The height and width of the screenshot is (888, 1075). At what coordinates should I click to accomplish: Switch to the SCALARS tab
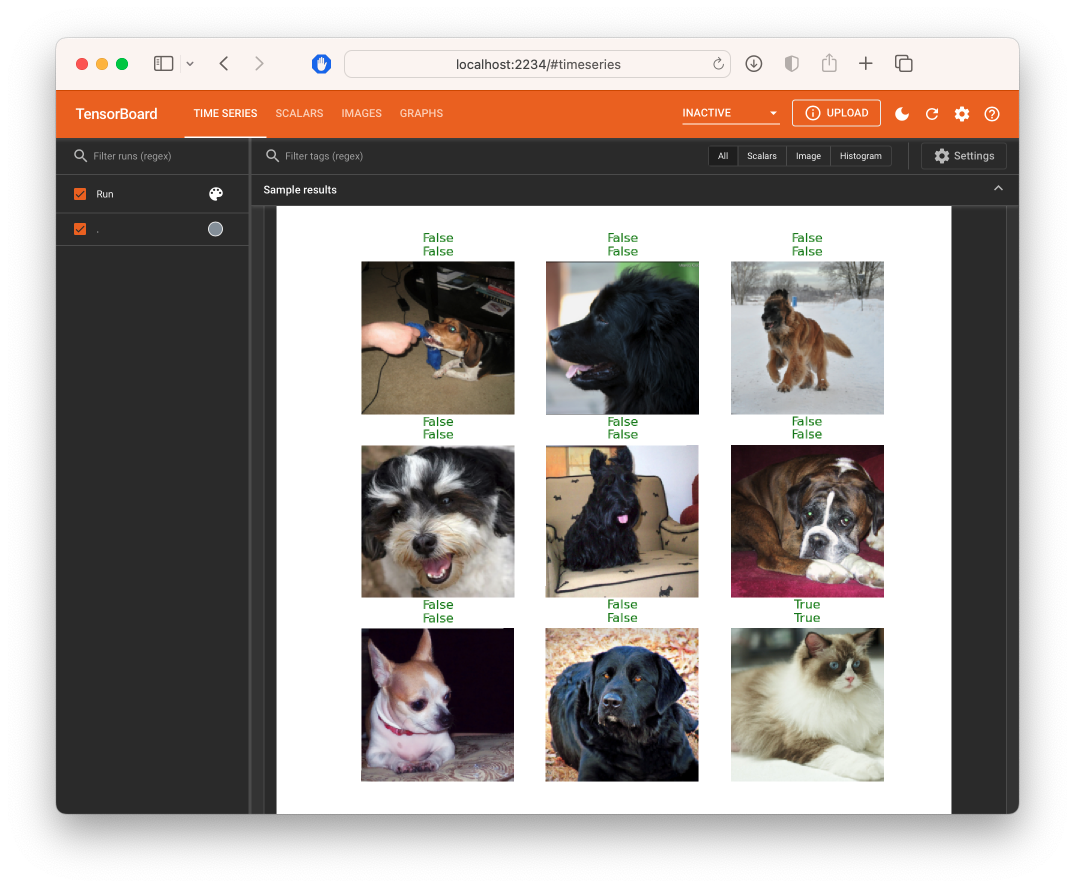click(x=299, y=114)
